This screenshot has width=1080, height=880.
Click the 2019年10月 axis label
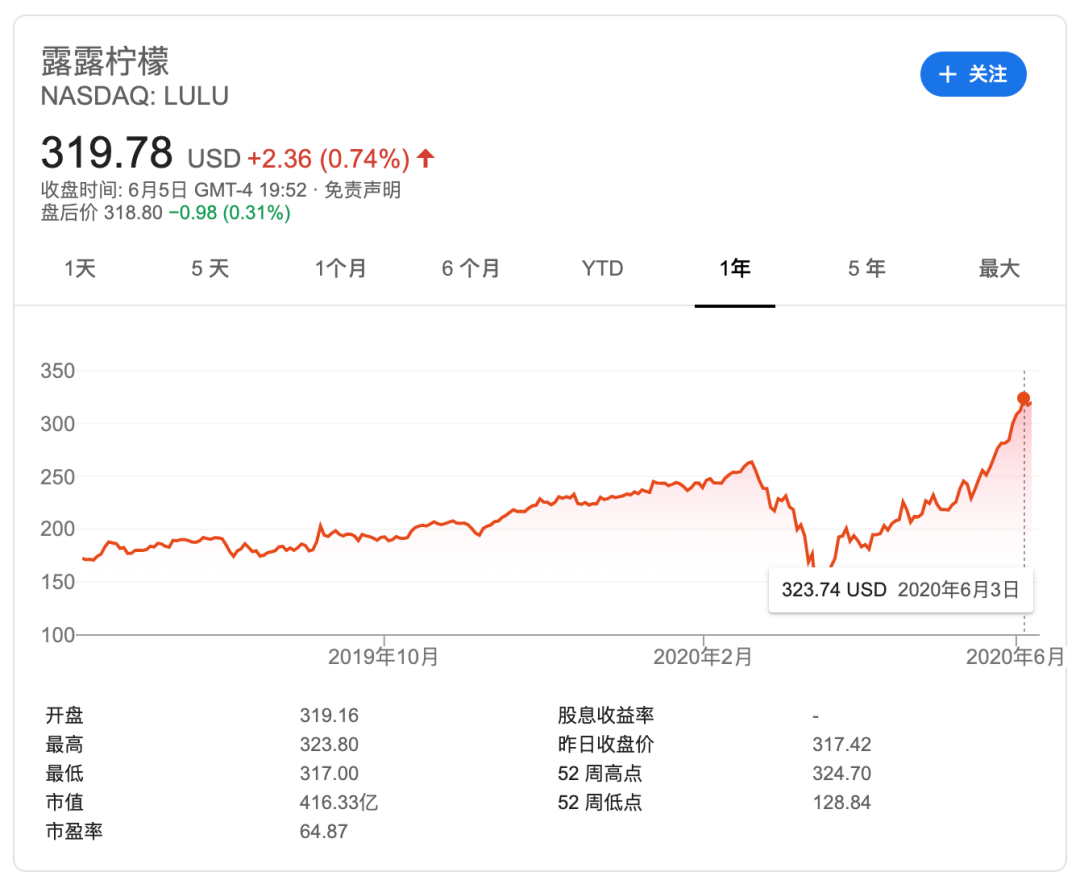point(383,657)
